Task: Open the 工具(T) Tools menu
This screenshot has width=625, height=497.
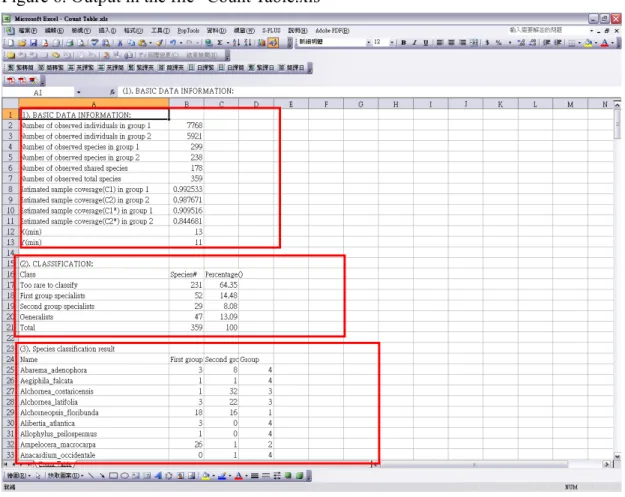Action: coord(160,31)
